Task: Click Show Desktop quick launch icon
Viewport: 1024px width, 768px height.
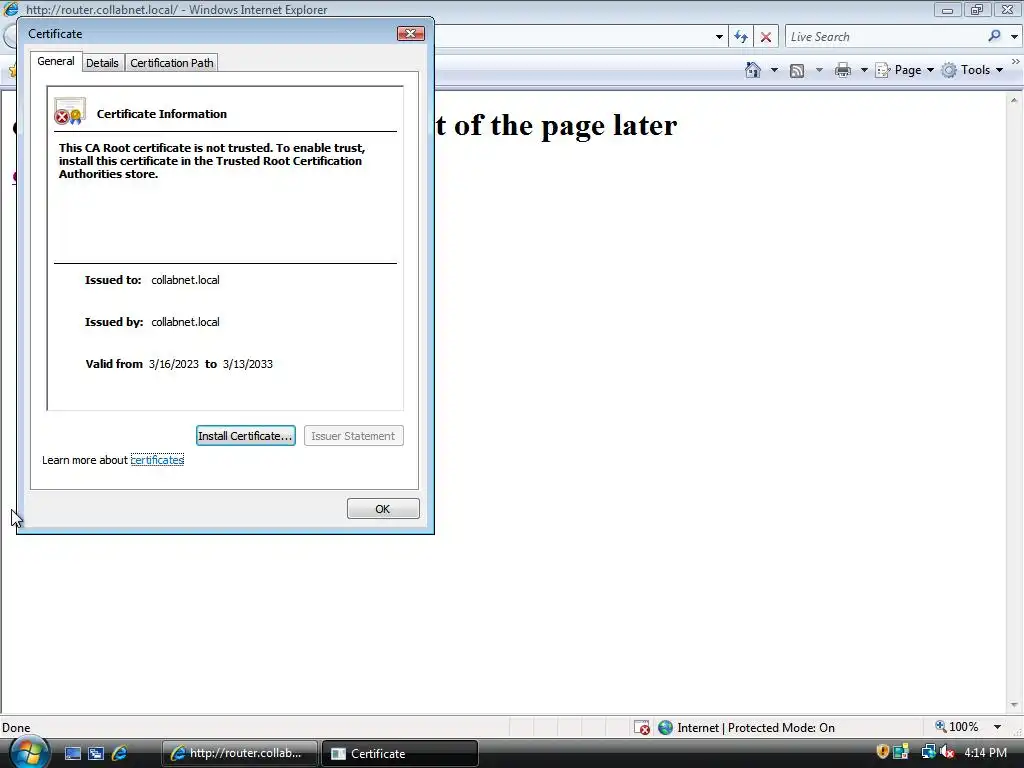Action: point(72,754)
